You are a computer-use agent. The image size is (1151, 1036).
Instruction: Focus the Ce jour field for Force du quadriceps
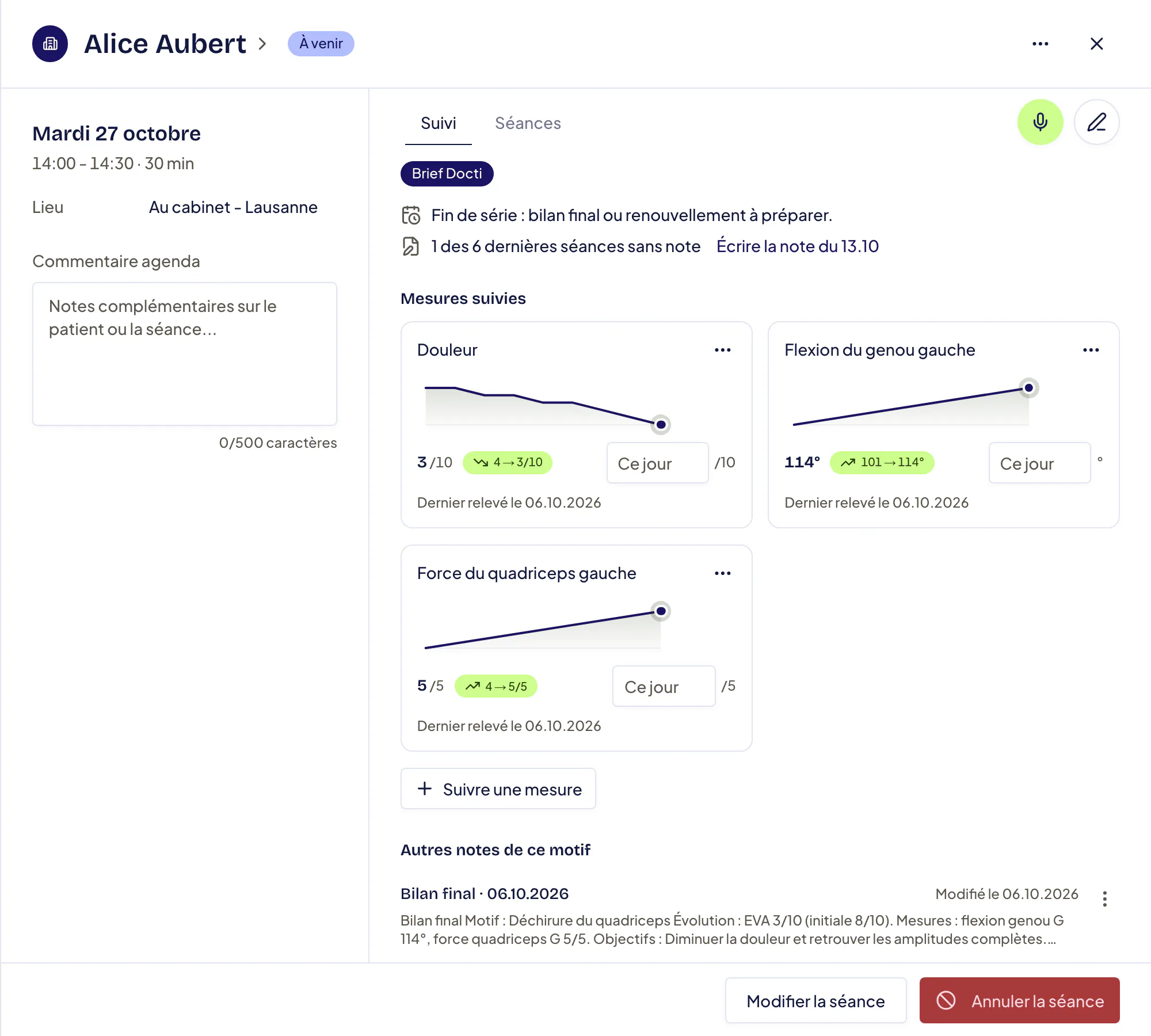coord(664,686)
